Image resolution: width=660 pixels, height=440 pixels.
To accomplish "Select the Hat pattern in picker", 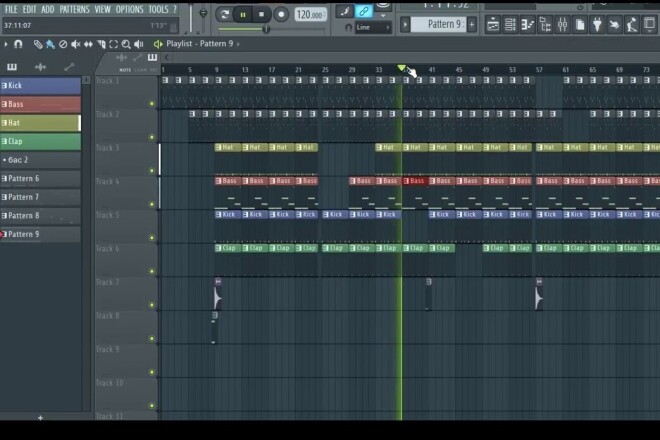I will [40, 123].
